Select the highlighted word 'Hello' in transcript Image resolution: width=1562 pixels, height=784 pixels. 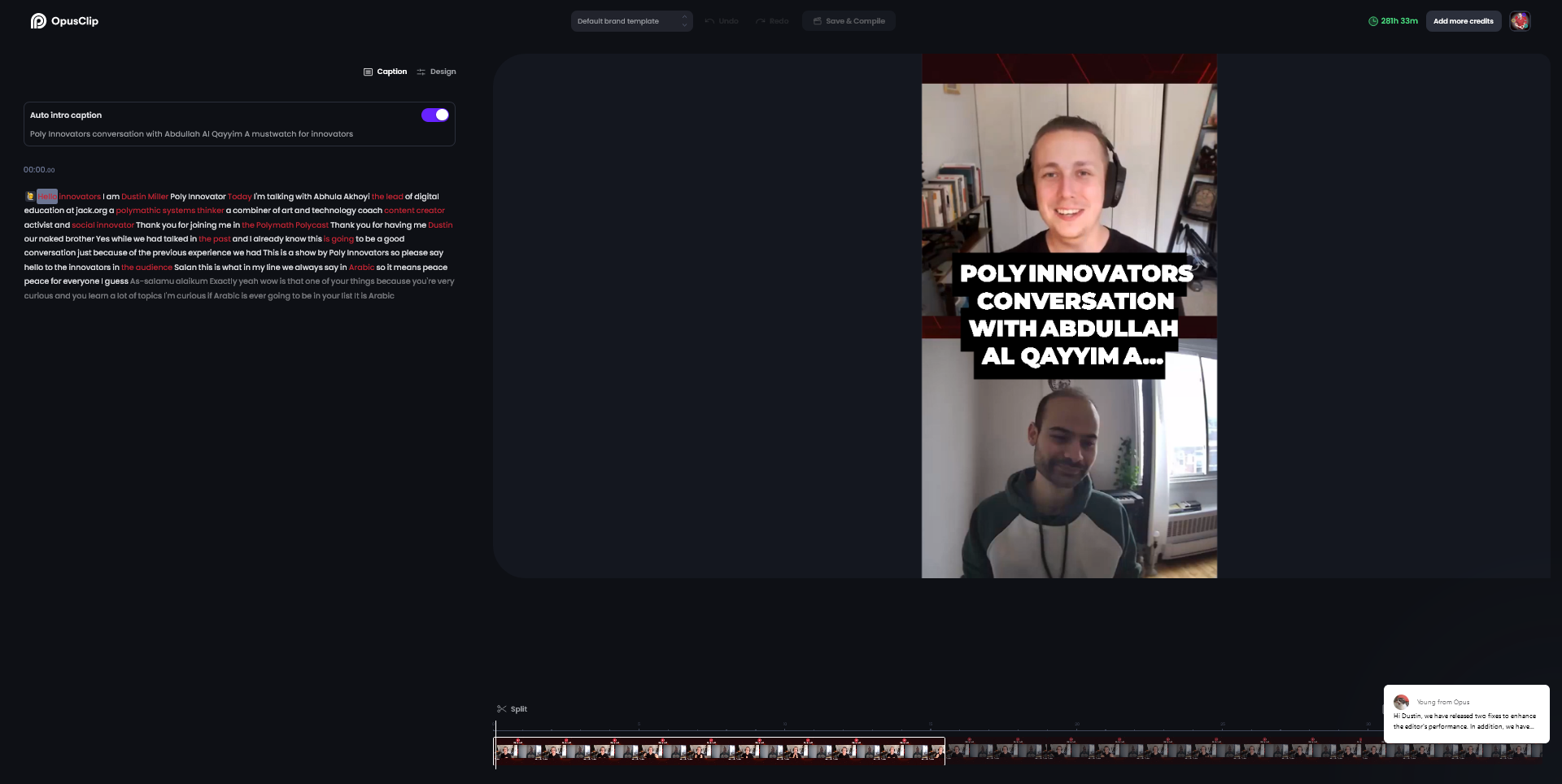tap(48, 197)
